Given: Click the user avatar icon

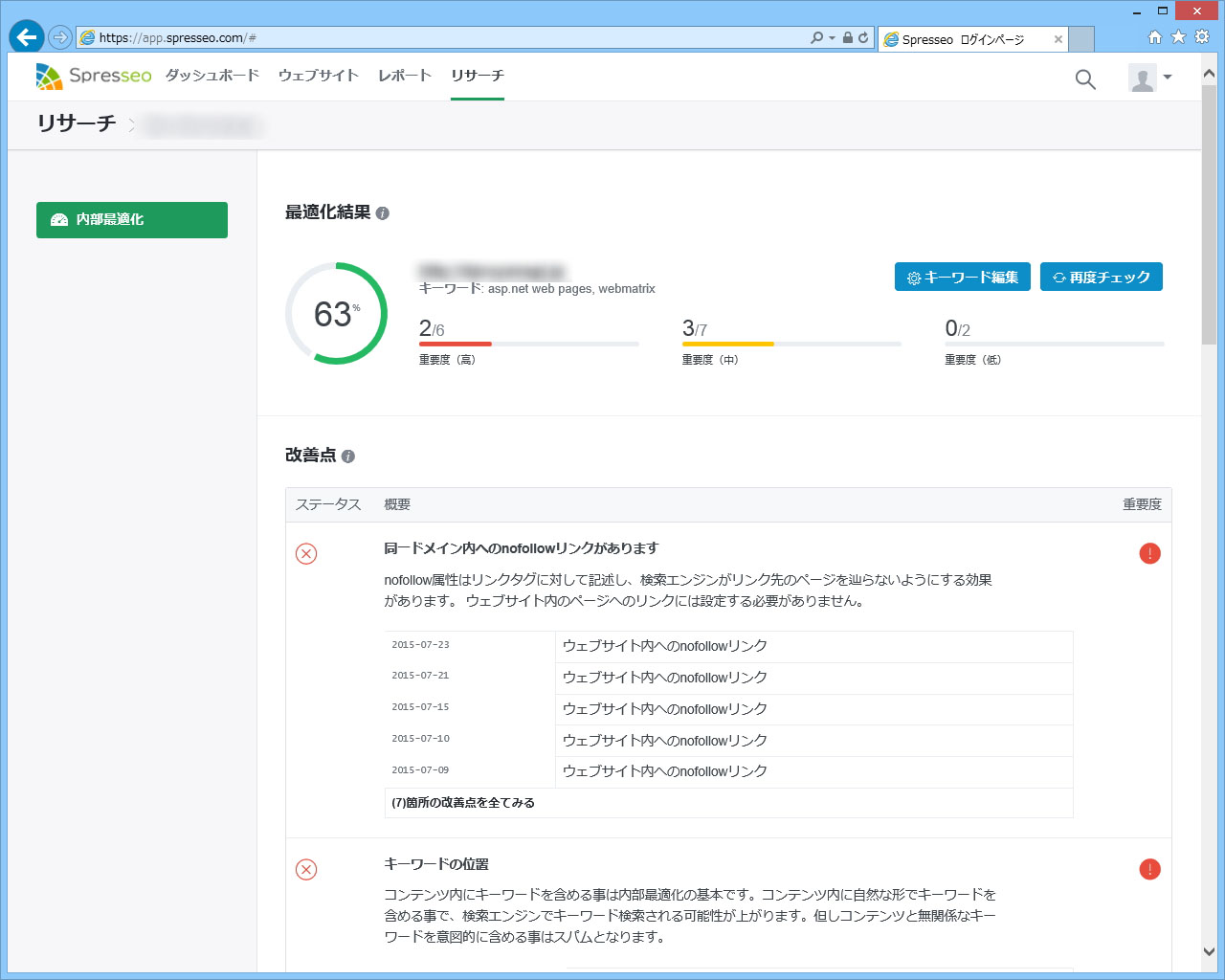Looking at the screenshot, I should click(x=1141, y=78).
